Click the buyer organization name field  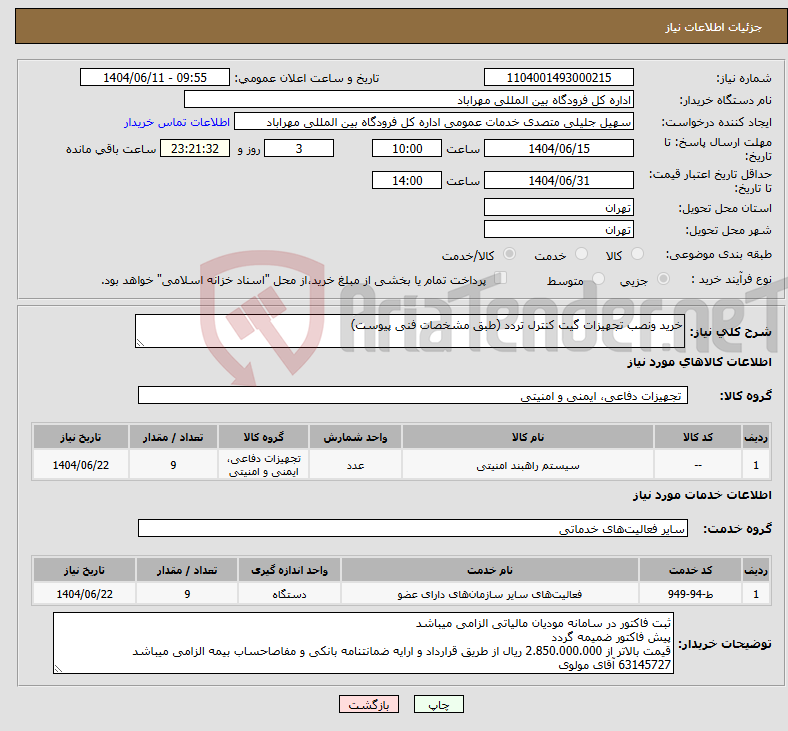pos(409,100)
